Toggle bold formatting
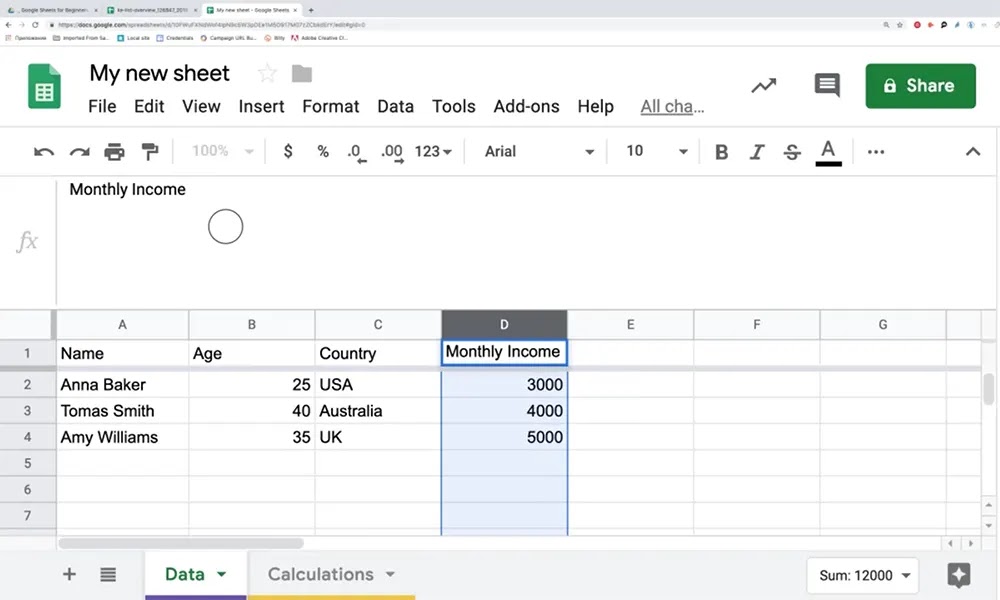Image resolution: width=1000 pixels, height=600 pixels. pyautogui.click(x=721, y=152)
